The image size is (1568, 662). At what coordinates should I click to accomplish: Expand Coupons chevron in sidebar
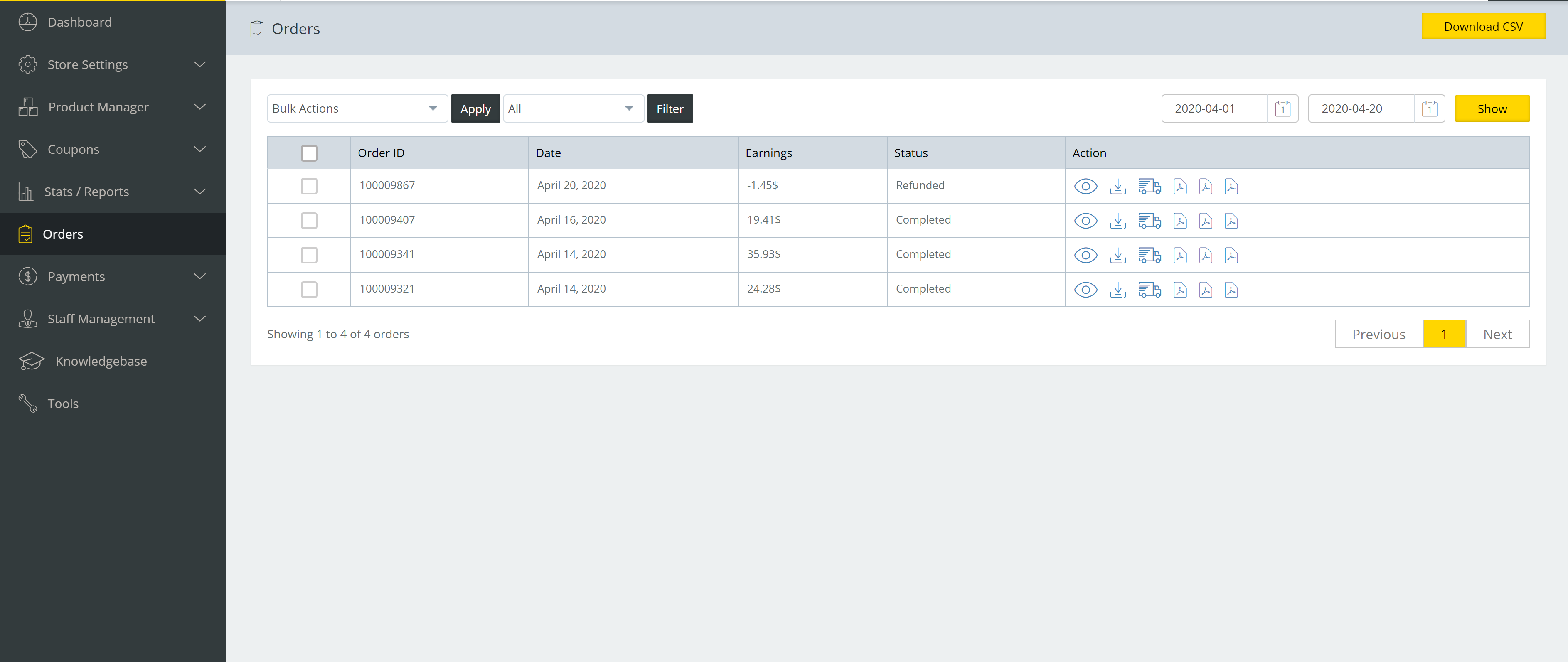[199, 150]
